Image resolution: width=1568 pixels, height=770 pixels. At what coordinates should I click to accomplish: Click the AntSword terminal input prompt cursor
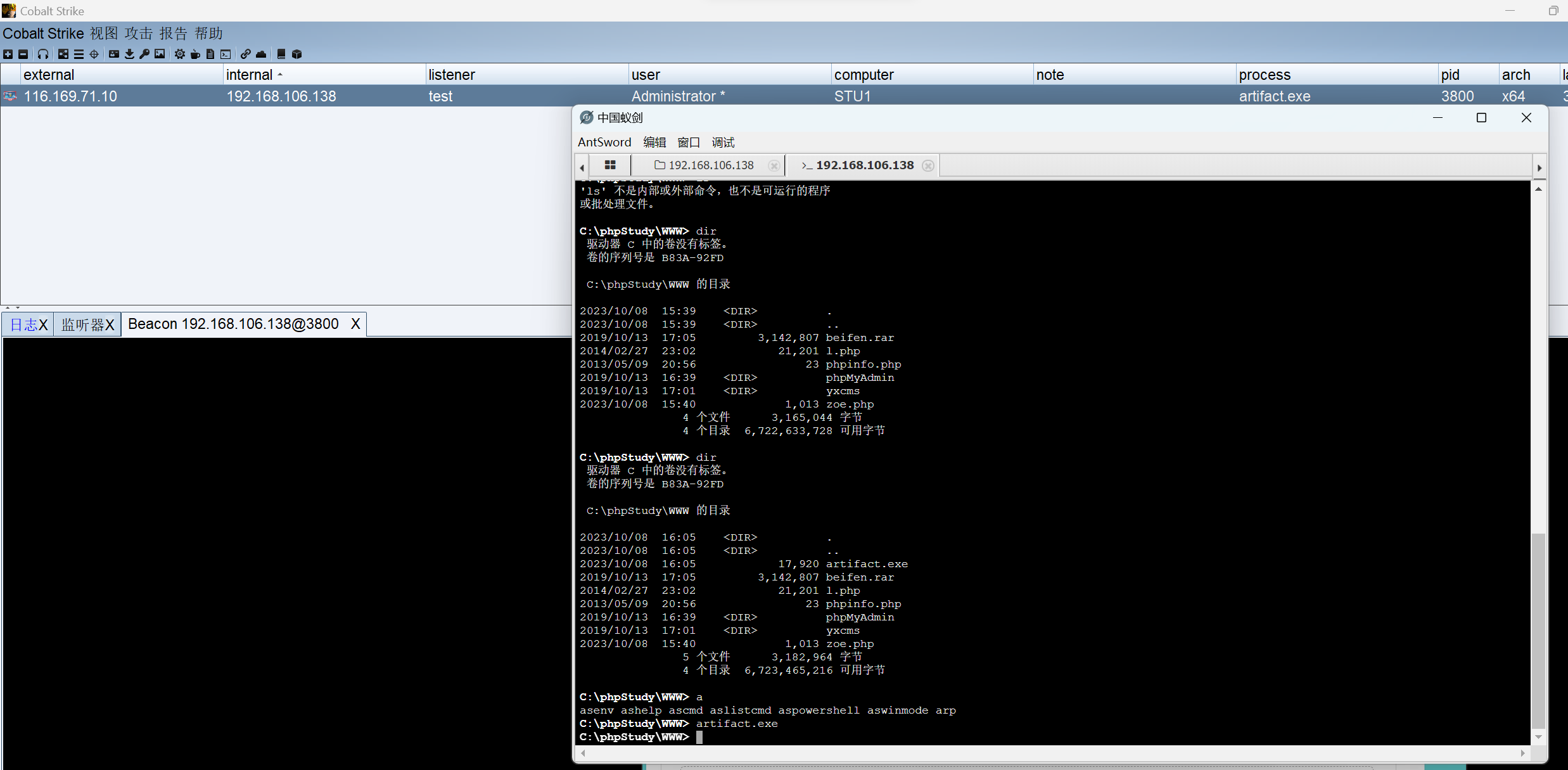(x=699, y=737)
